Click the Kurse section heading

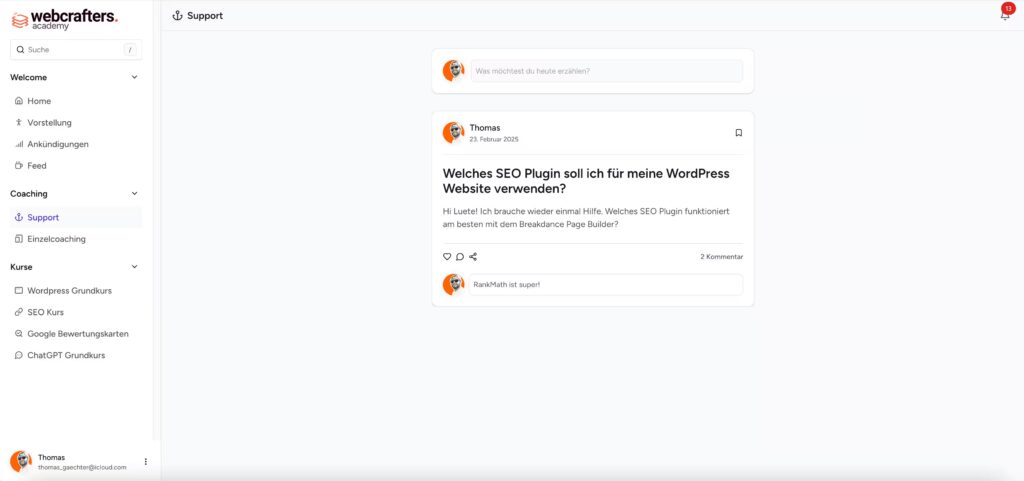(x=21, y=267)
